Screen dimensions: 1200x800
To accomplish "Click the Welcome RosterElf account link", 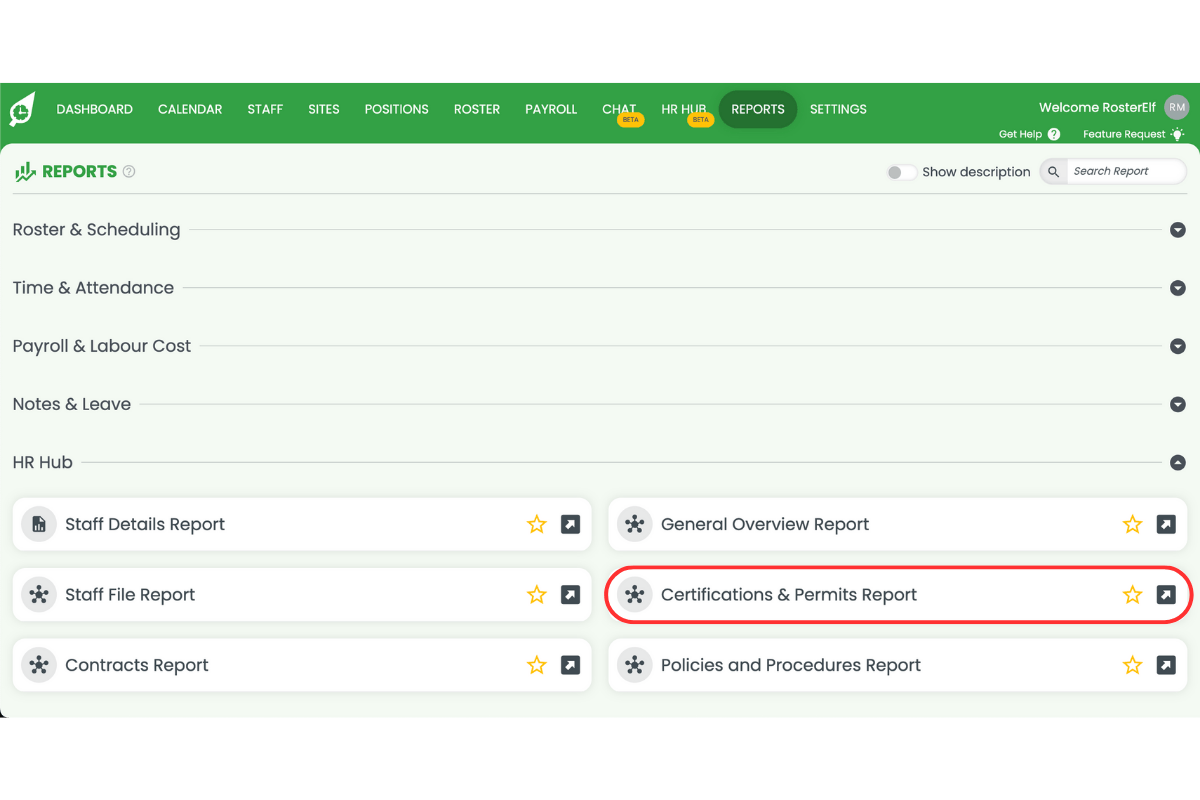I will (1097, 107).
